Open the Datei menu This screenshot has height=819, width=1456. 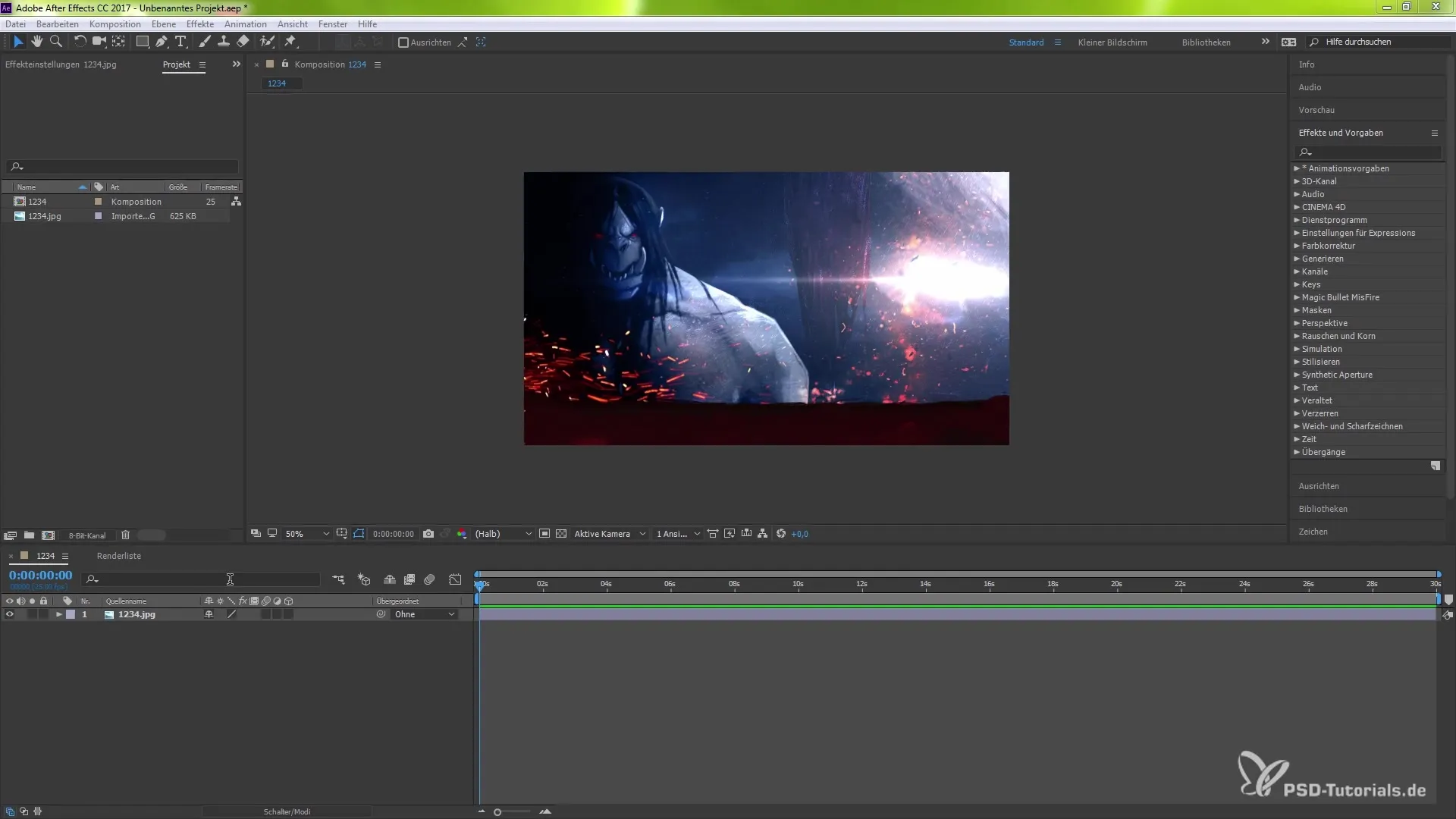15,24
